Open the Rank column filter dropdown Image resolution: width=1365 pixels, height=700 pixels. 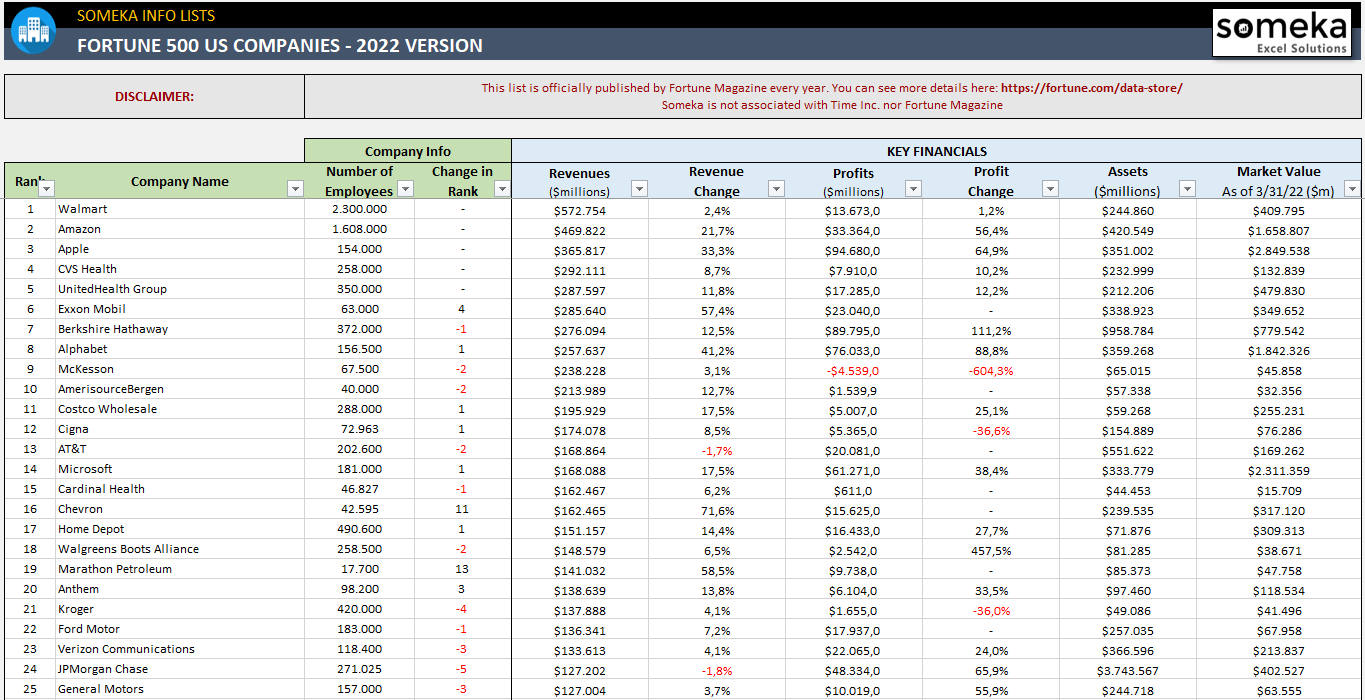pyautogui.click(x=47, y=189)
